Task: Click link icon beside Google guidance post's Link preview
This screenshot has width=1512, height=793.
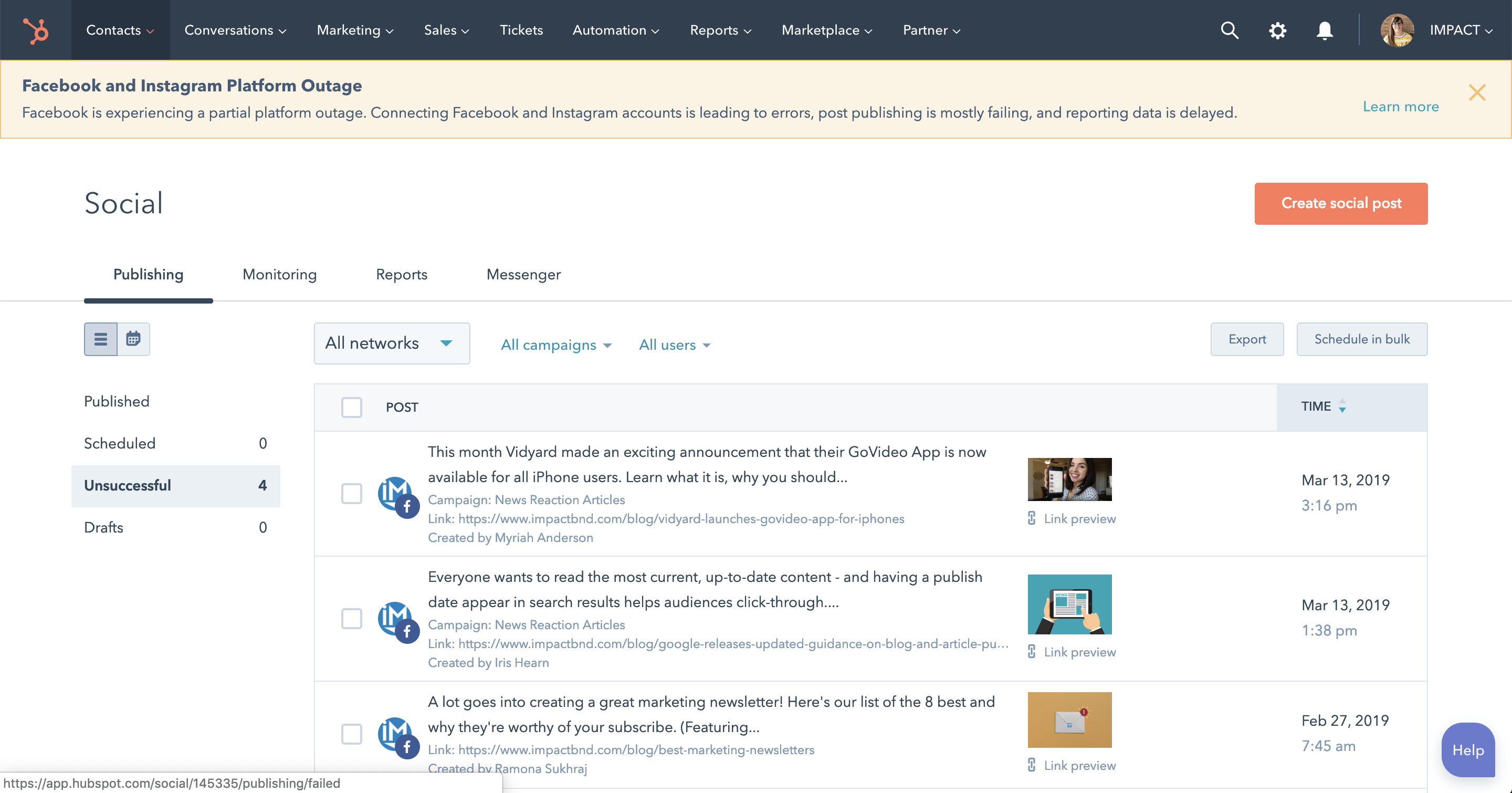Action: (x=1031, y=652)
